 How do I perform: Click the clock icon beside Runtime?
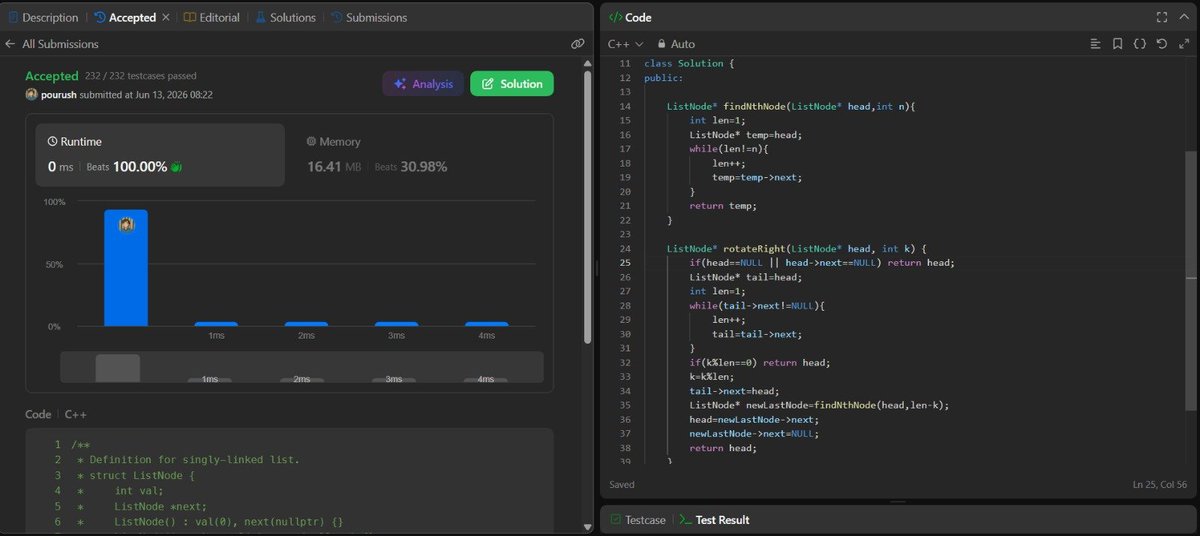point(52,142)
